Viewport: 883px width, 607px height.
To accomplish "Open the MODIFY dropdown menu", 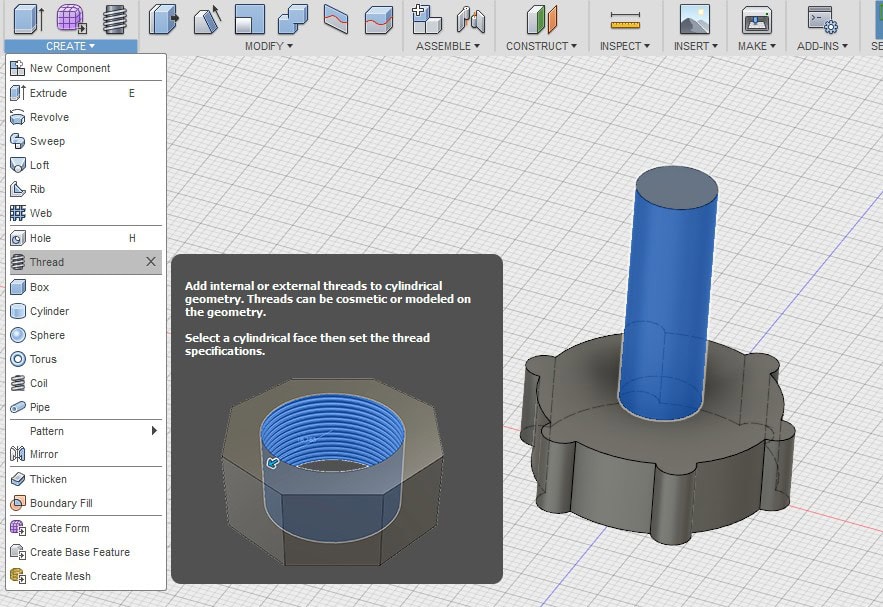I will pyautogui.click(x=269, y=46).
